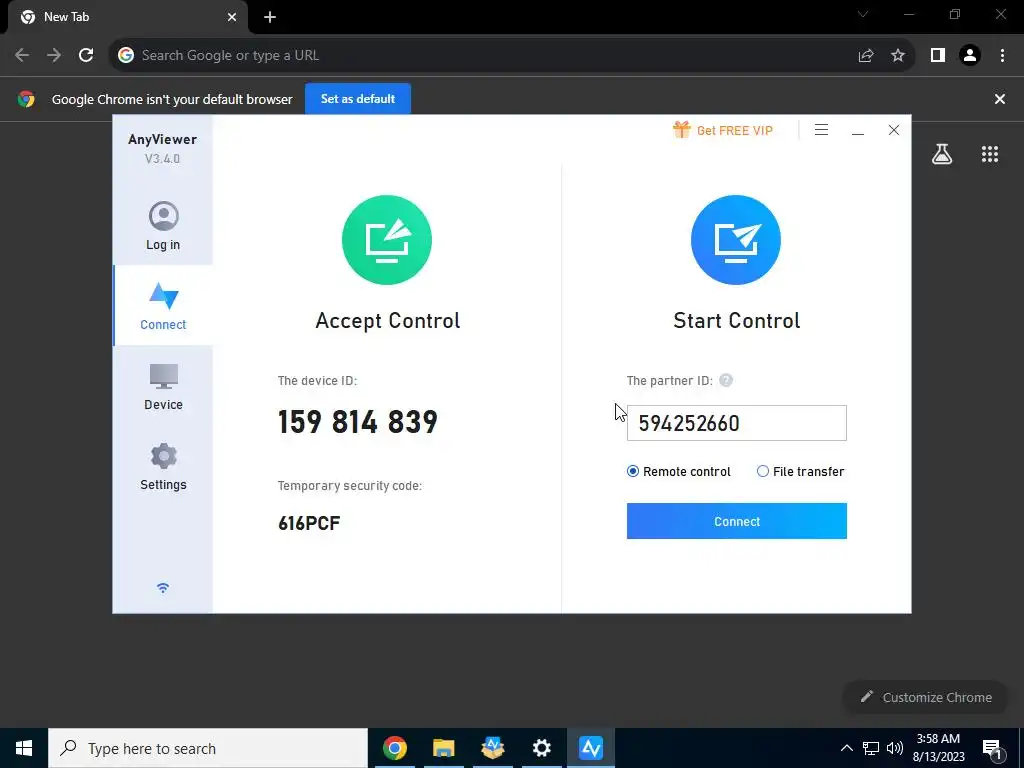This screenshot has width=1024, height=768.
Task: Reload the page in Chrome
Action: point(86,55)
